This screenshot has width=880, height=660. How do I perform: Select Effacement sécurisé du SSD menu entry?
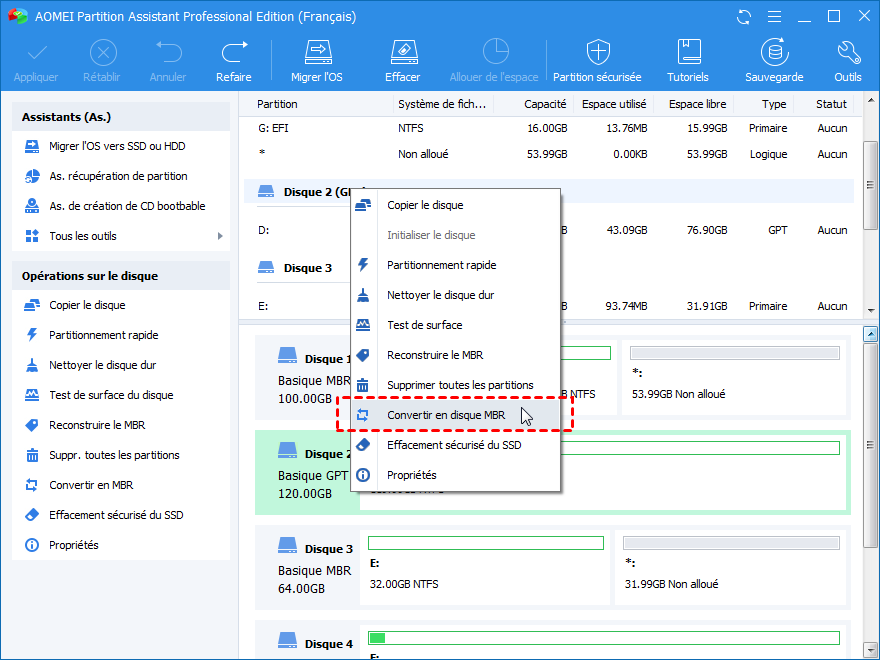tap(455, 446)
